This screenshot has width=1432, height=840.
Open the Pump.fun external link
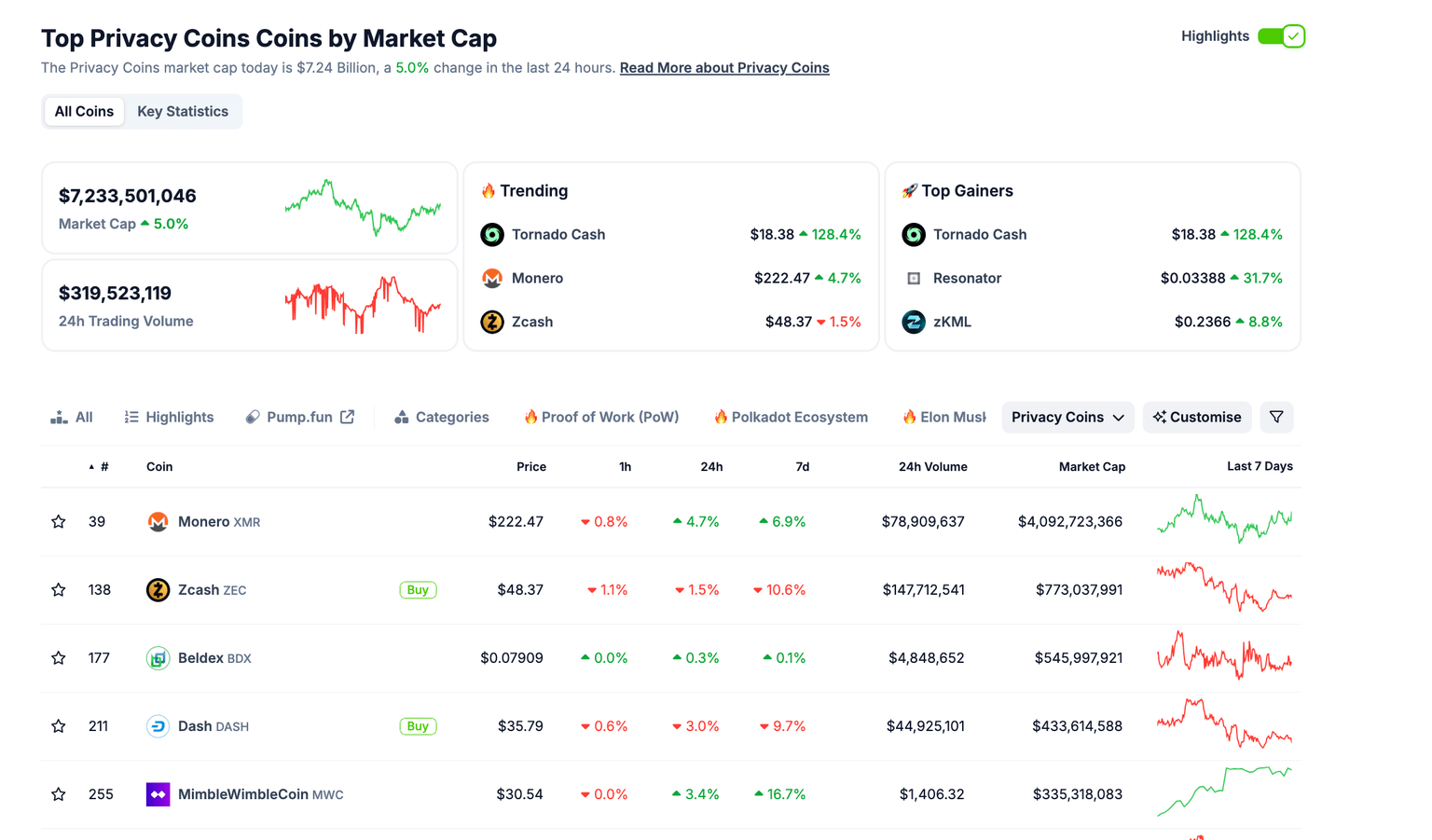[x=300, y=417]
